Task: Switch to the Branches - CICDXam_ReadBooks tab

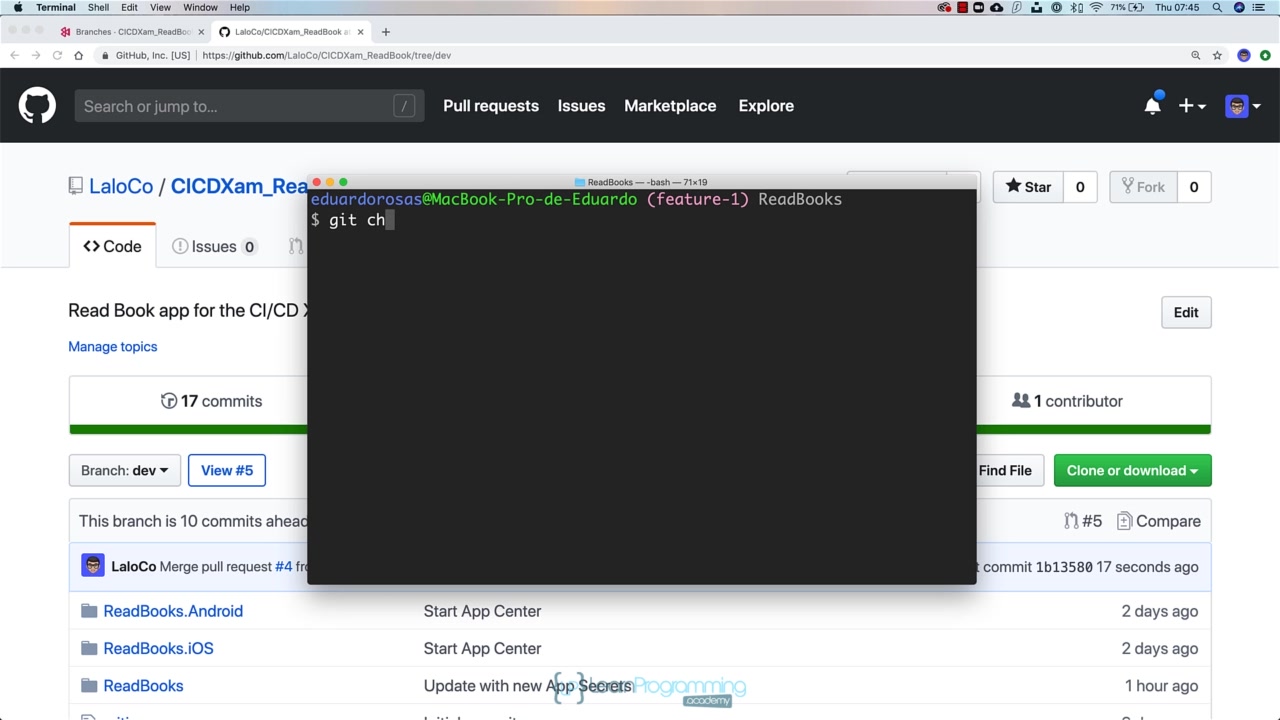Action: point(130,32)
